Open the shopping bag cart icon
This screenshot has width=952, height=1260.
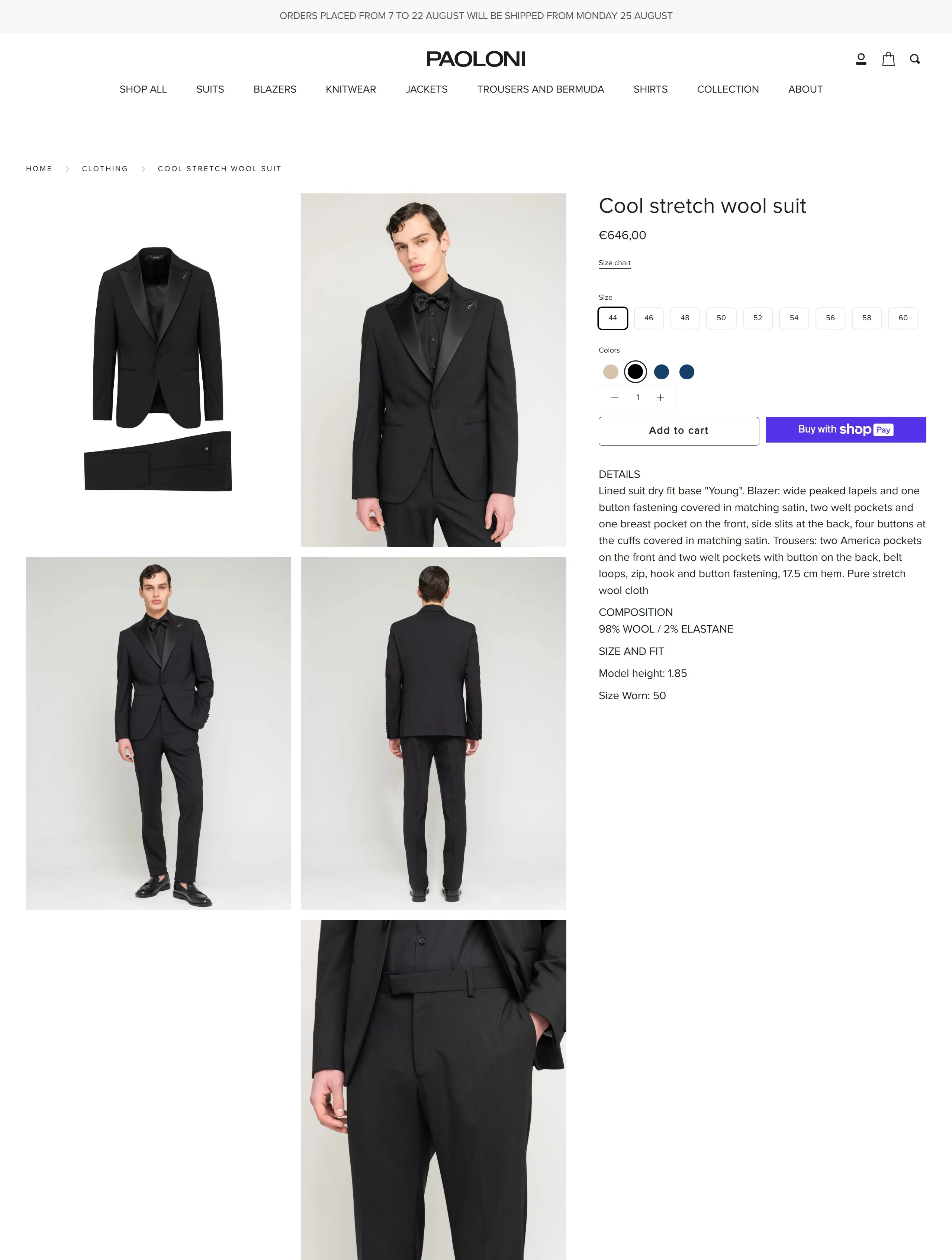[x=888, y=59]
